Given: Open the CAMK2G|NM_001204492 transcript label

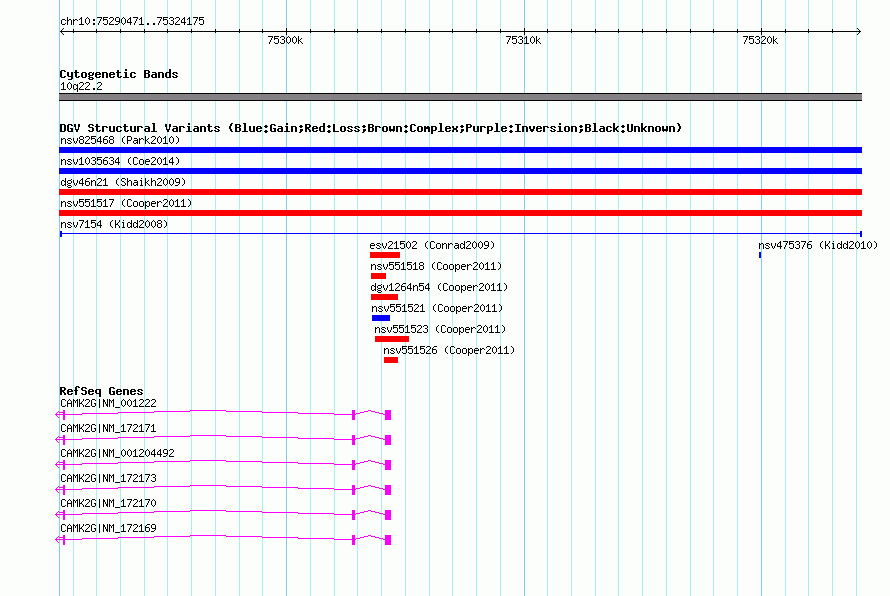Looking at the screenshot, I should pos(117,454).
